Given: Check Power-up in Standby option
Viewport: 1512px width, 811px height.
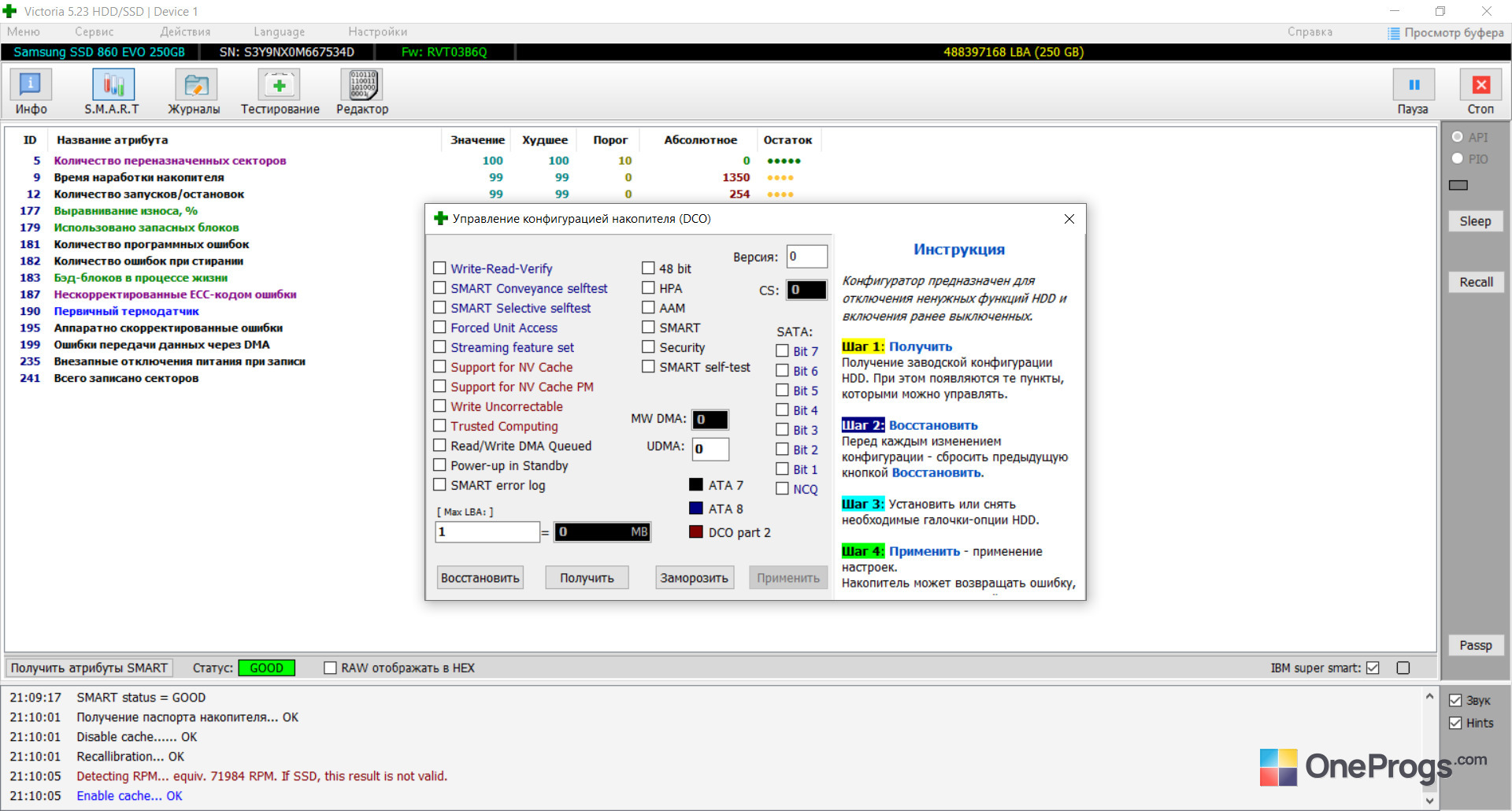Looking at the screenshot, I should pyautogui.click(x=439, y=465).
